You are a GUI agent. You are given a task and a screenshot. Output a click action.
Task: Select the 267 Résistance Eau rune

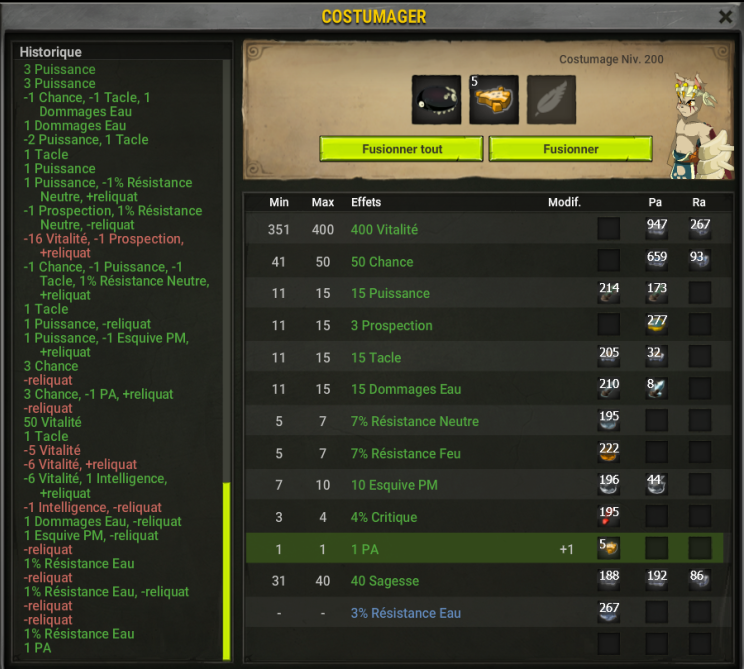click(609, 612)
